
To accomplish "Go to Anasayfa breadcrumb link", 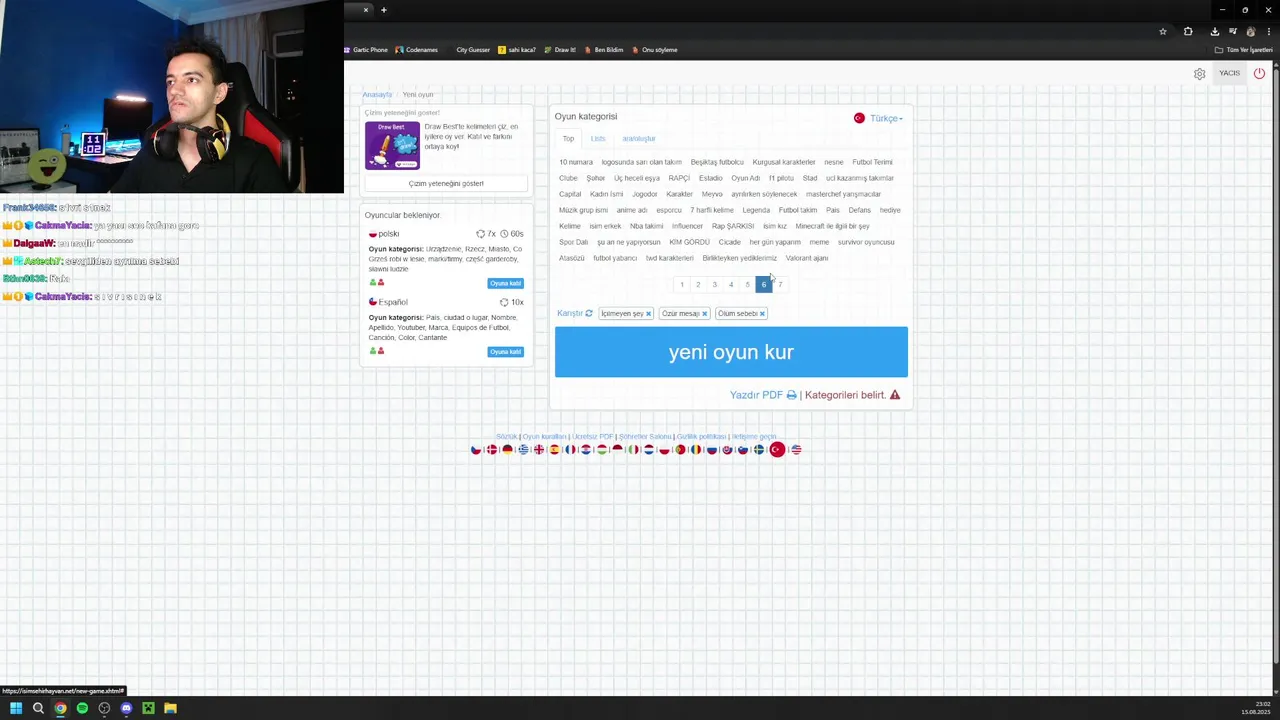I will tap(377, 95).
